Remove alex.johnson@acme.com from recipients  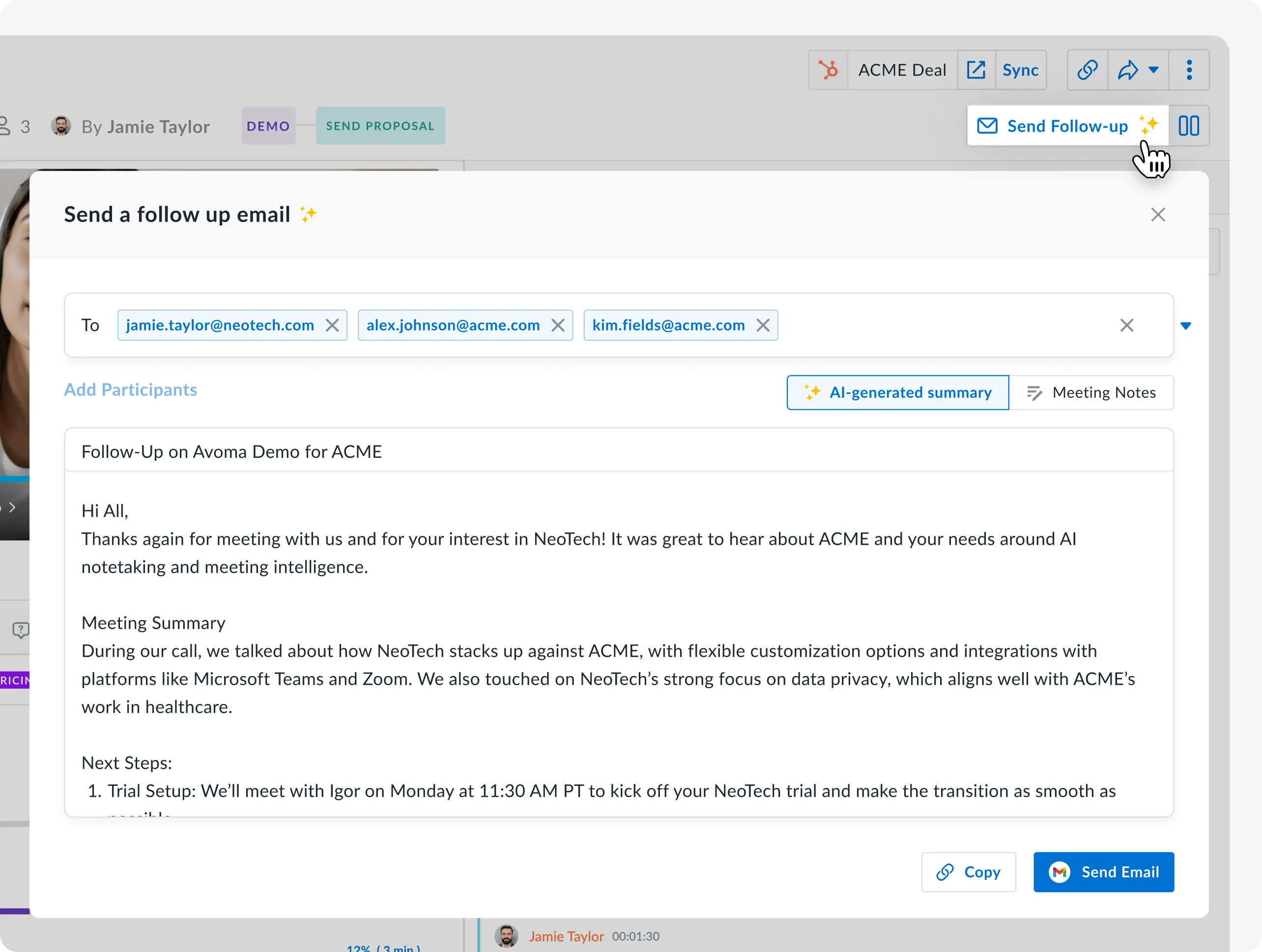click(x=557, y=325)
